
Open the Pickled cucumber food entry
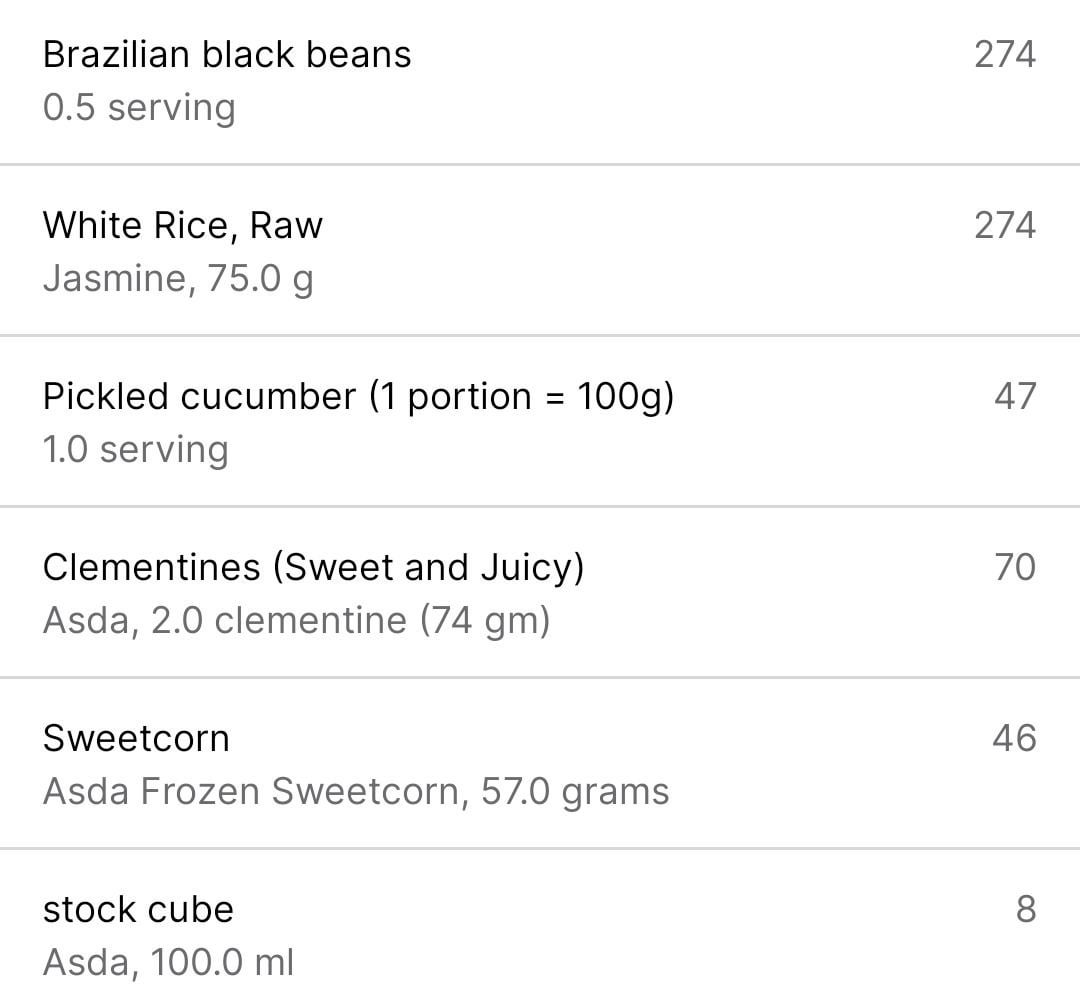pyautogui.click(x=540, y=421)
